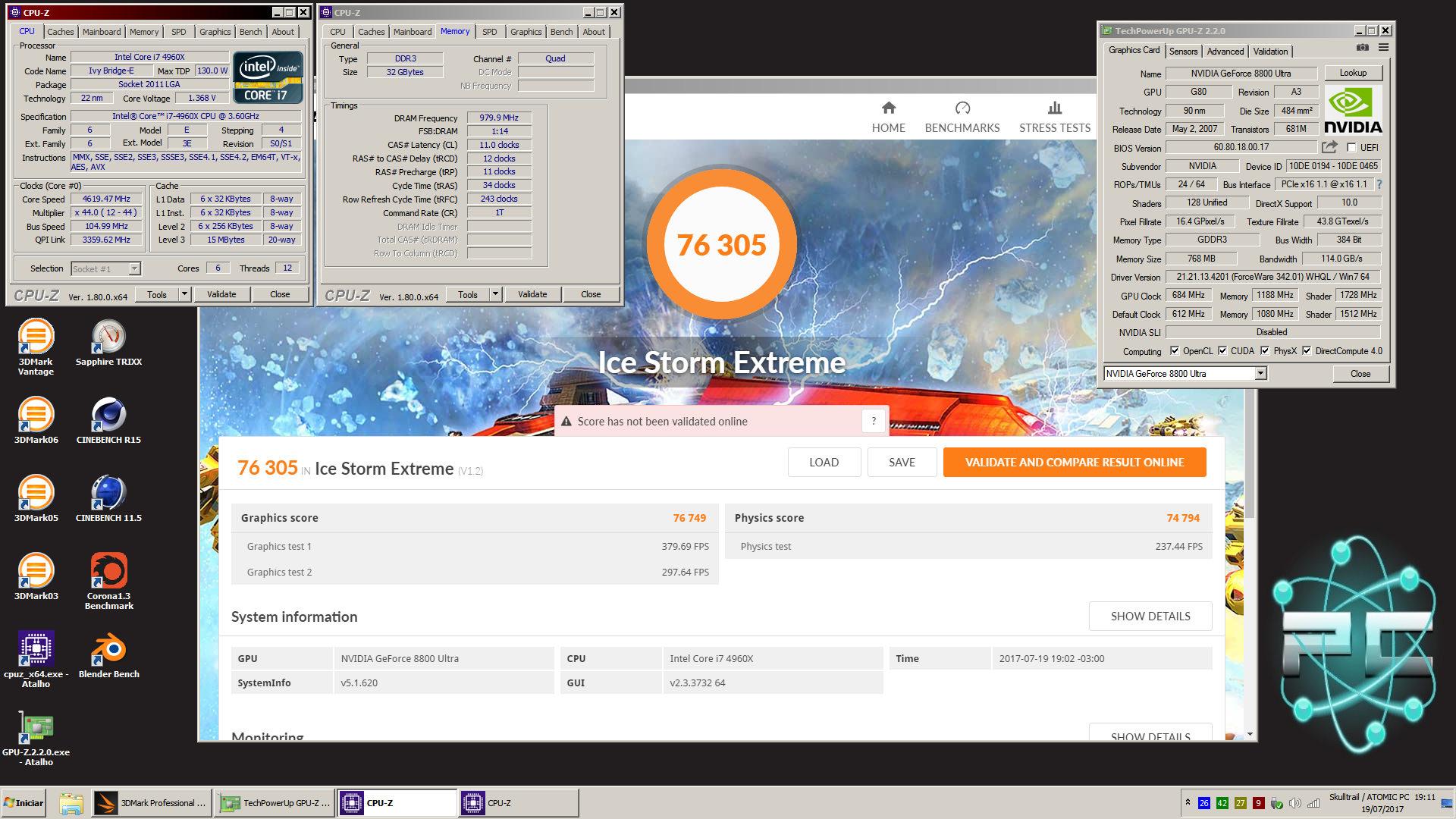Open the cpuz_x64.exe shortcut icon
Viewport: 1456px width, 819px height.
[x=36, y=660]
